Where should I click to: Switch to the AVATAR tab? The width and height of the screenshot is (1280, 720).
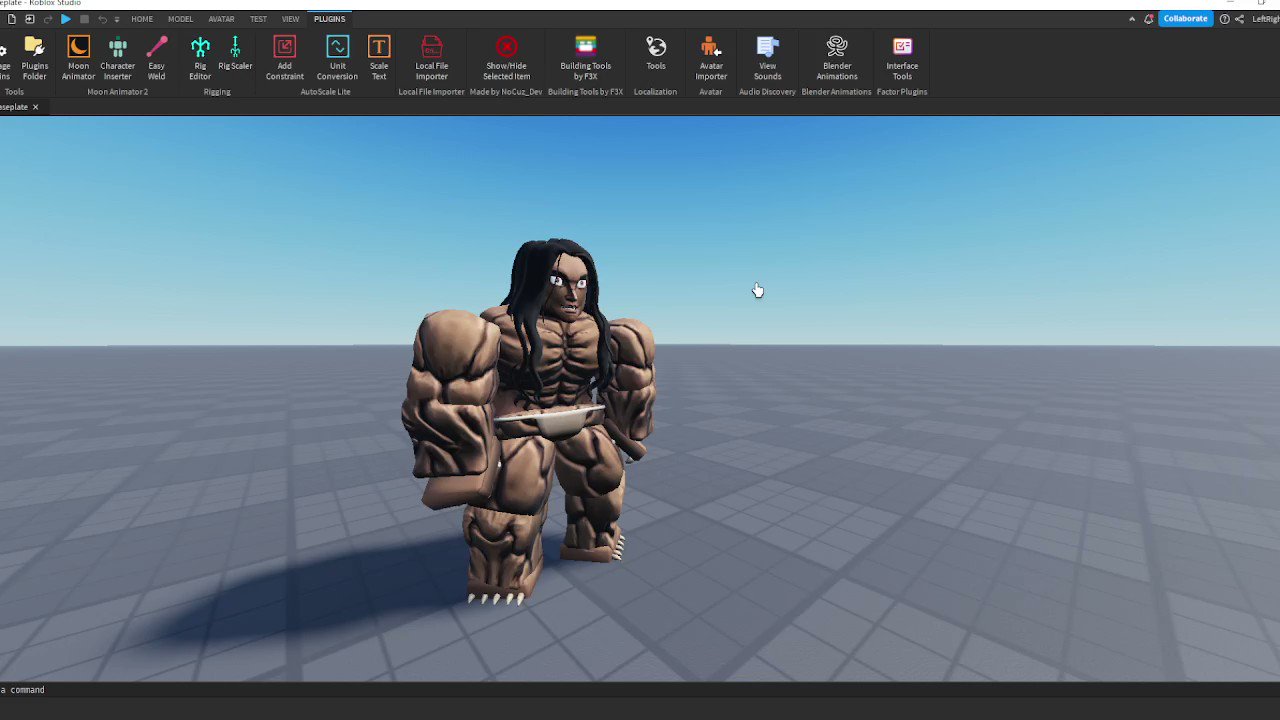(x=221, y=19)
